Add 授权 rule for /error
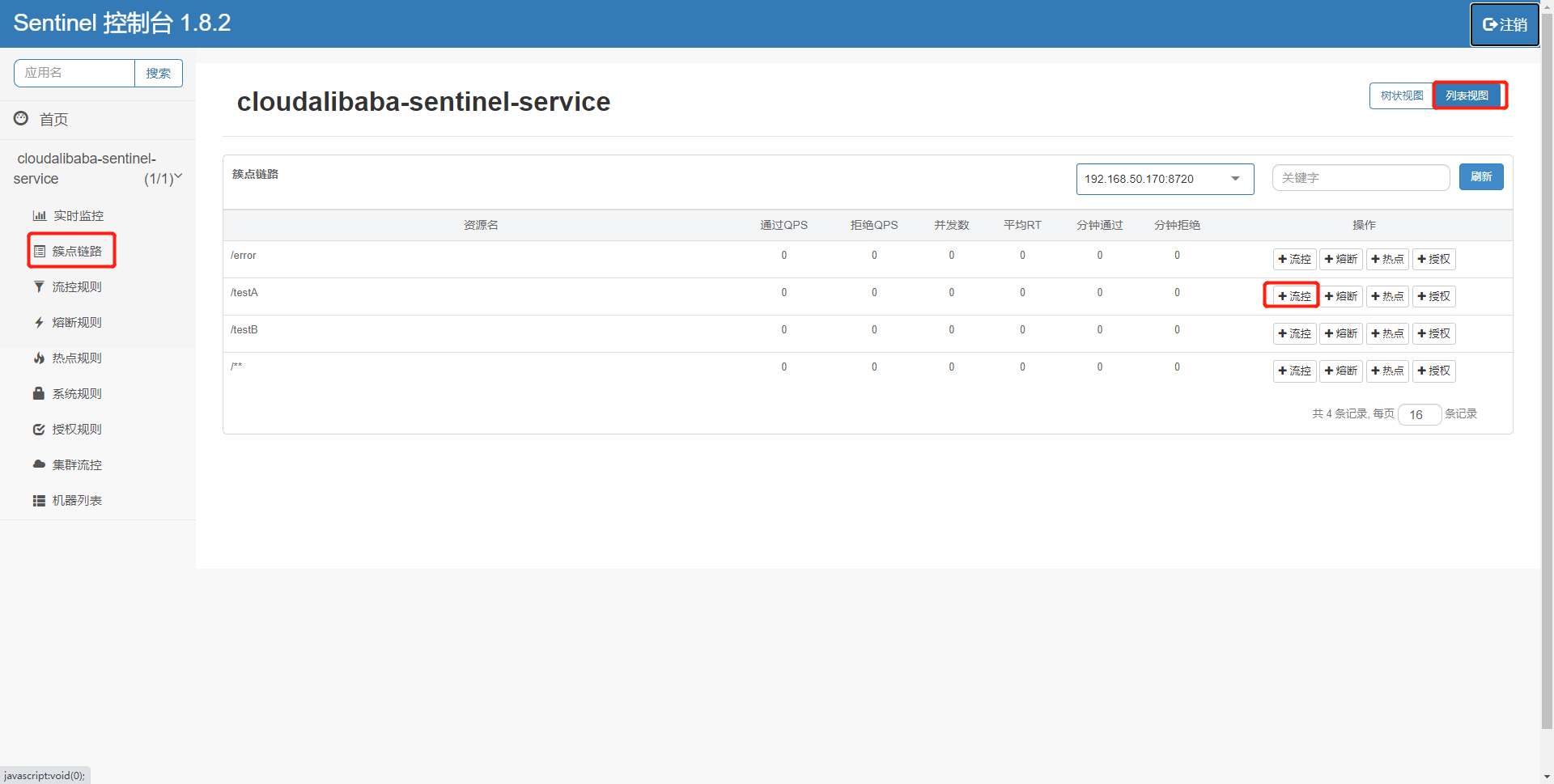 1434,259
